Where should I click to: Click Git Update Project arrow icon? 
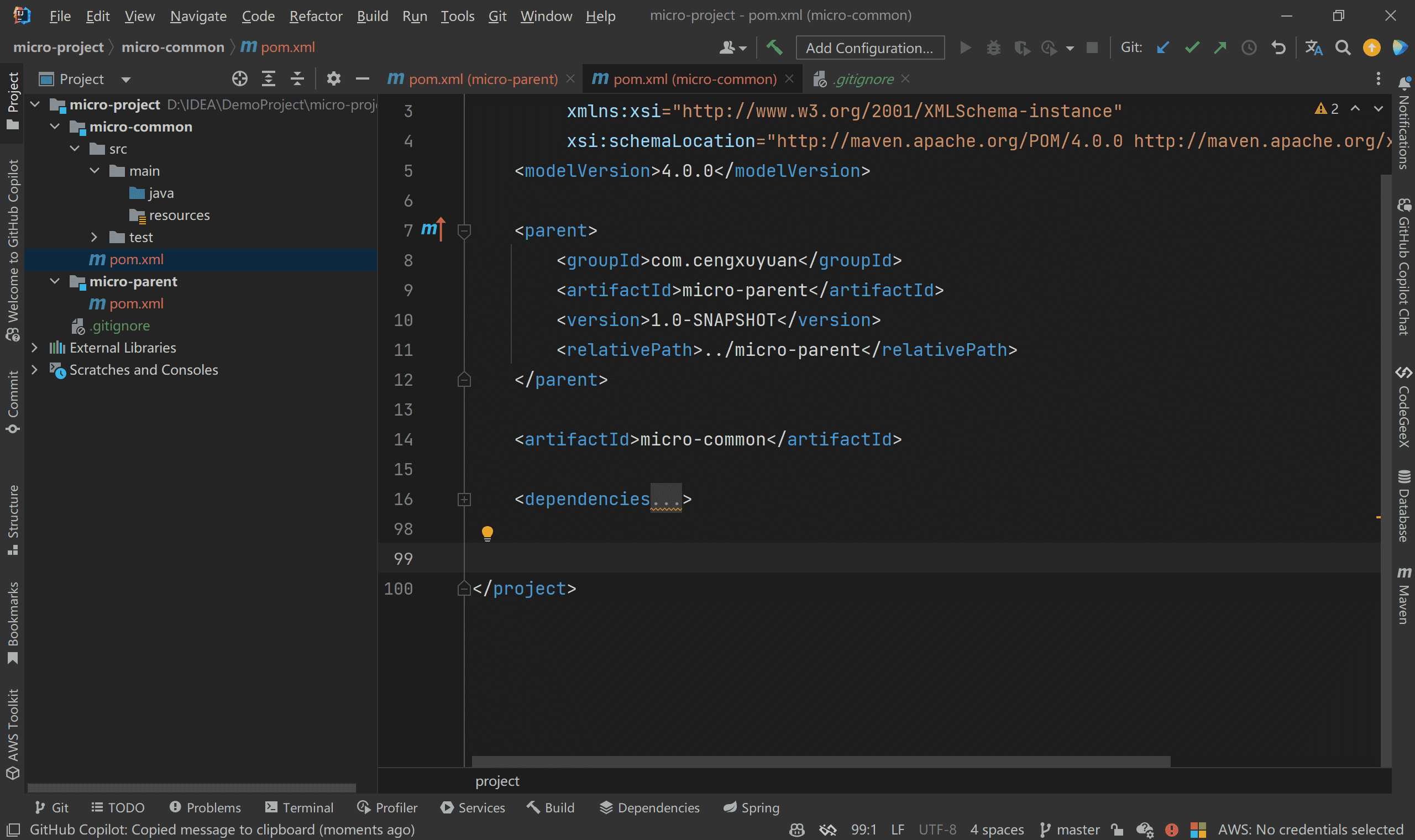(1163, 48)
